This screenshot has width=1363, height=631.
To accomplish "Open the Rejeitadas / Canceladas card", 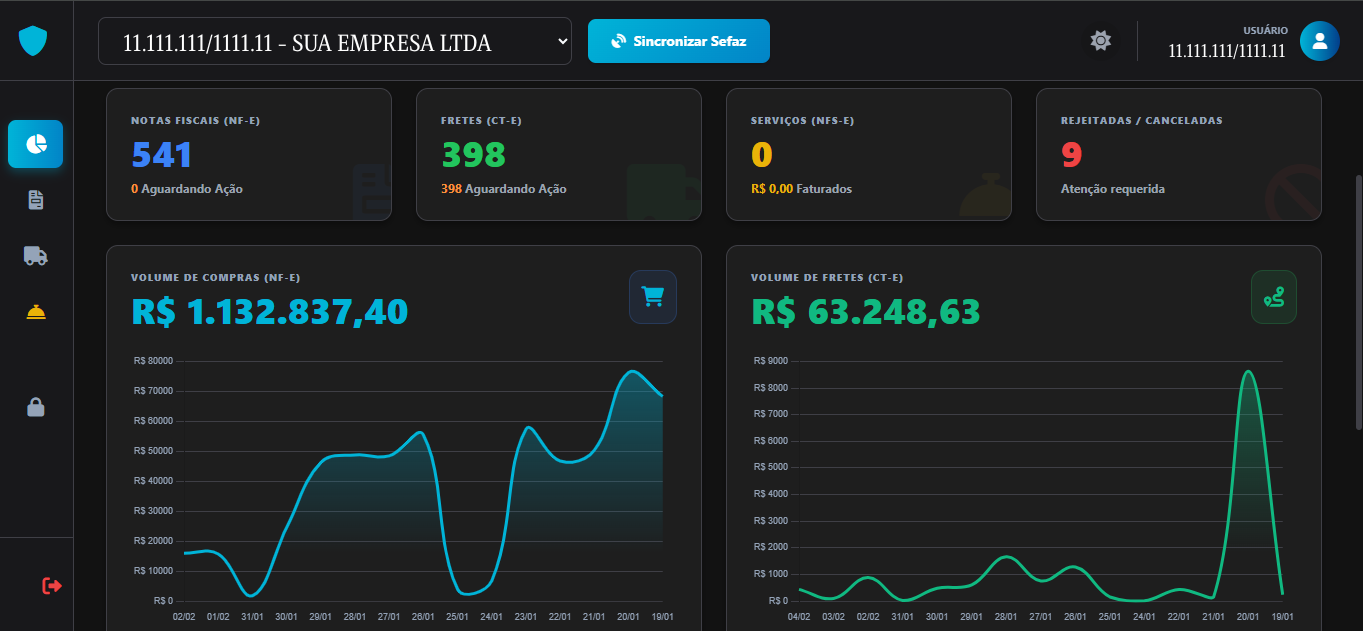I will point(1179,154).
